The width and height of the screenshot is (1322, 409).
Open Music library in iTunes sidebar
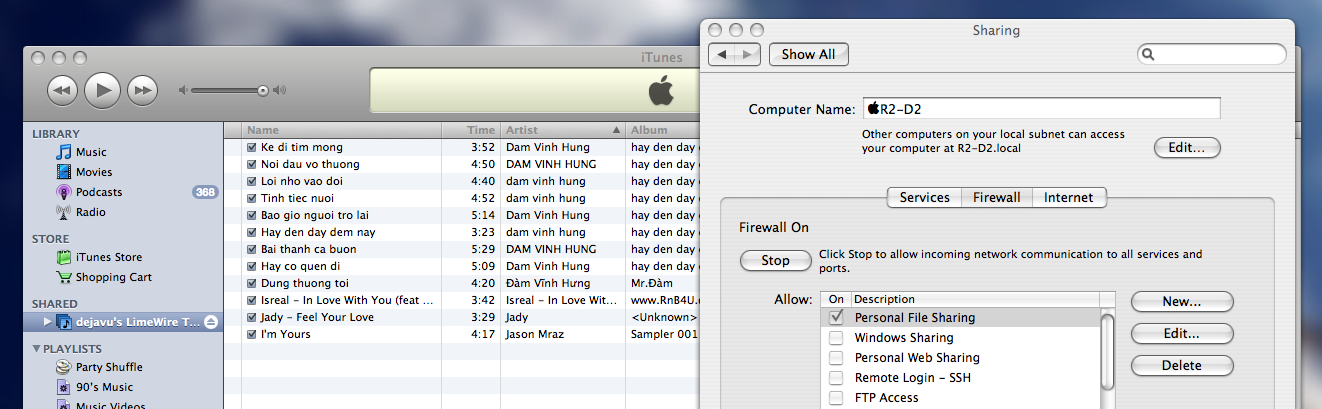pyautogui.click(x=91, y=152)
